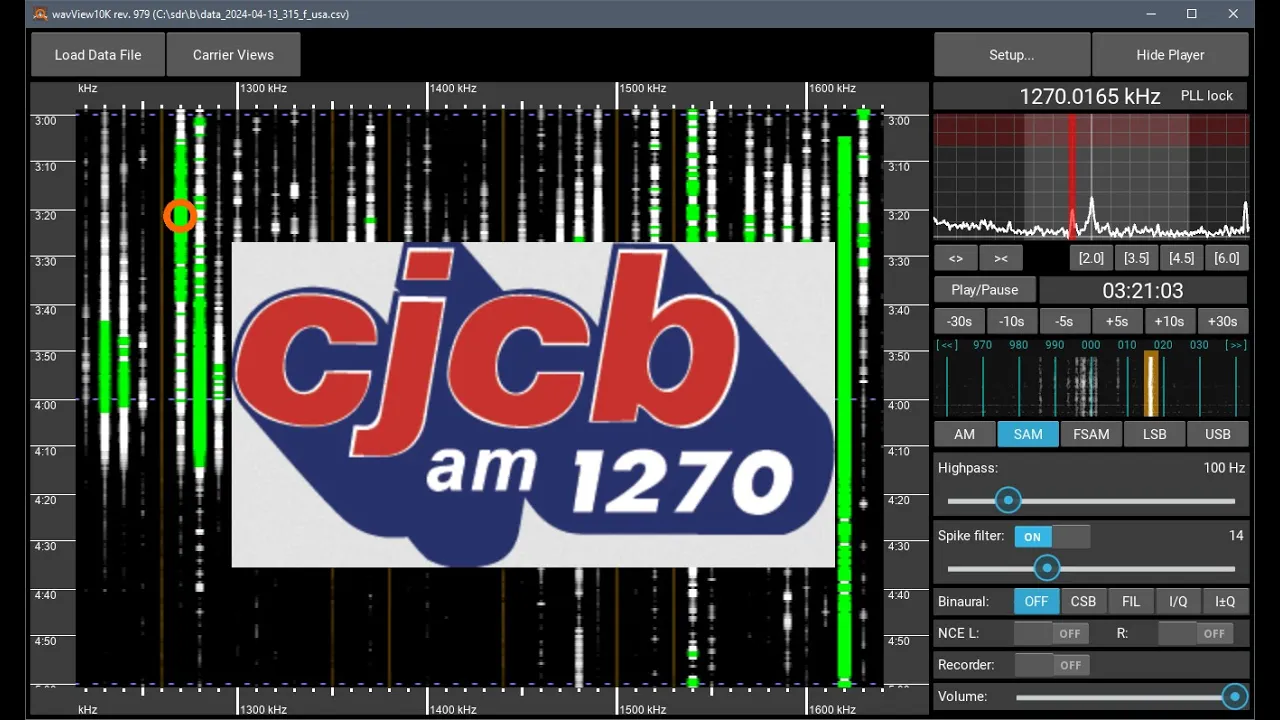This screenshot has width=1280, height=720.
Task: Set Binaural mode to I/Q
Action: [1178, 601]
